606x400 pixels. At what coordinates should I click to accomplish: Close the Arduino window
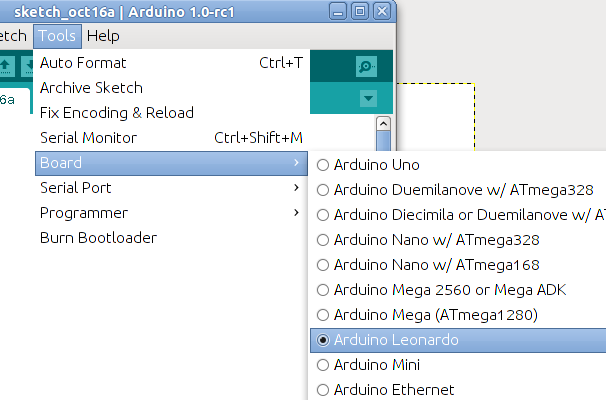point(382,12)
